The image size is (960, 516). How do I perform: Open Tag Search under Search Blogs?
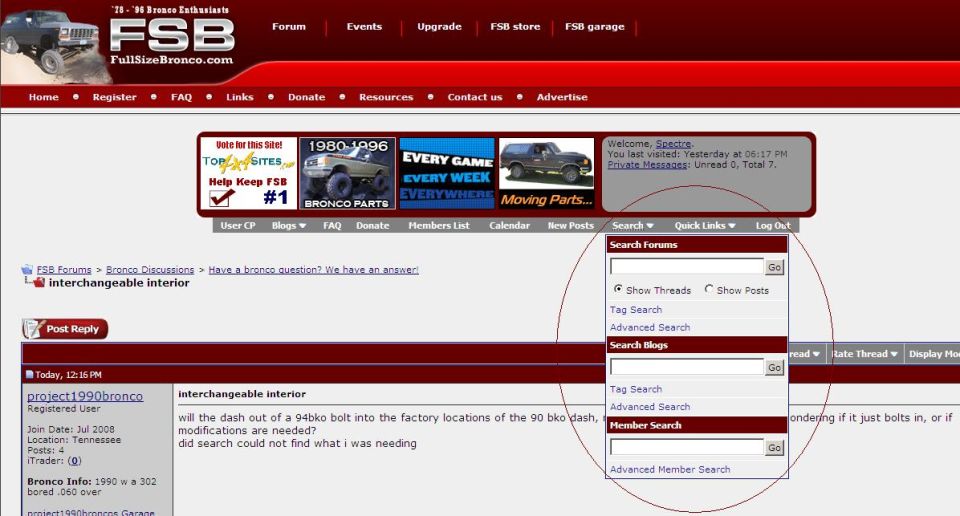pos(636,389)
